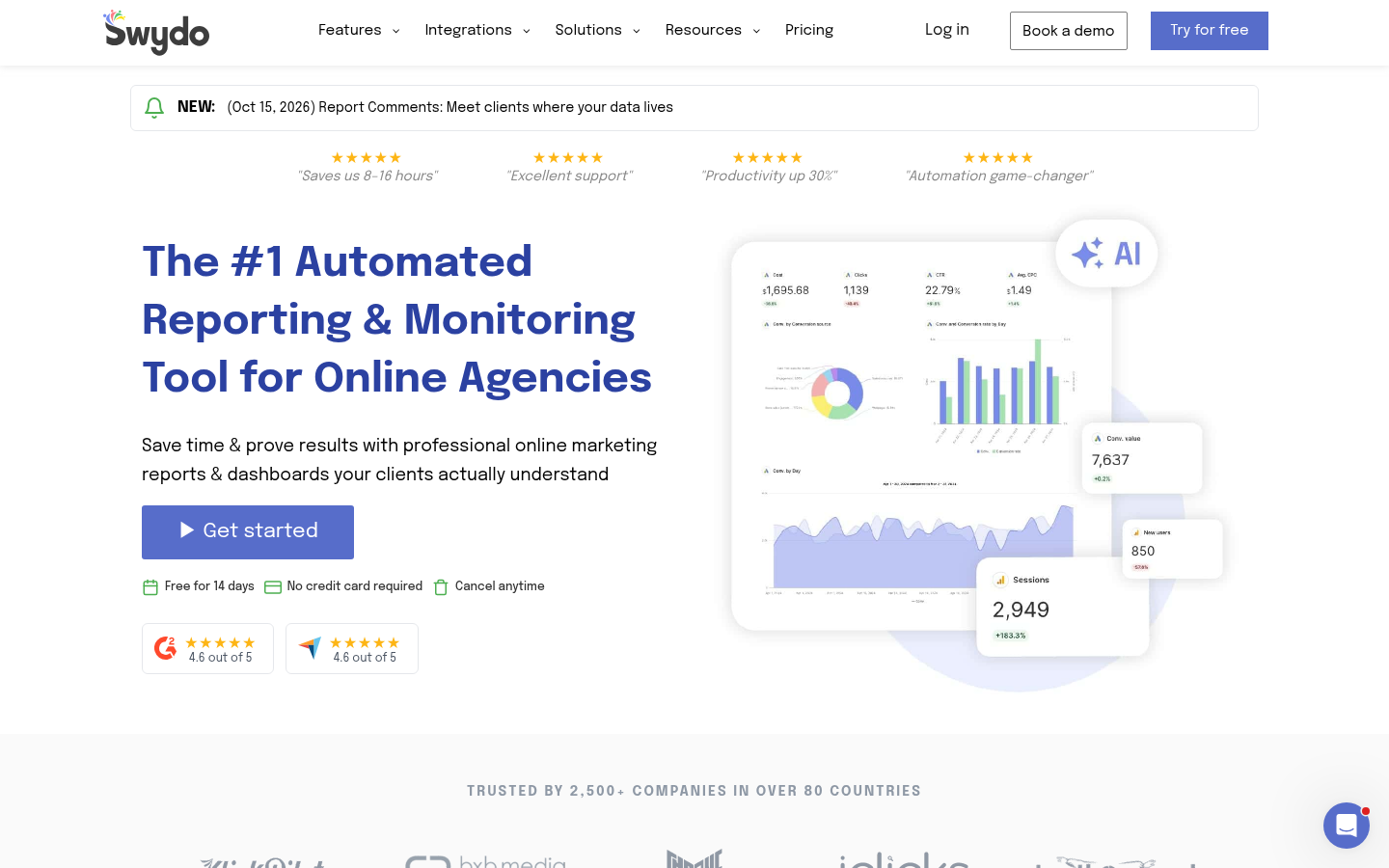Expand the Resources dropdown menu
Screen dimensions: 1389x868
tap(713, 30)
